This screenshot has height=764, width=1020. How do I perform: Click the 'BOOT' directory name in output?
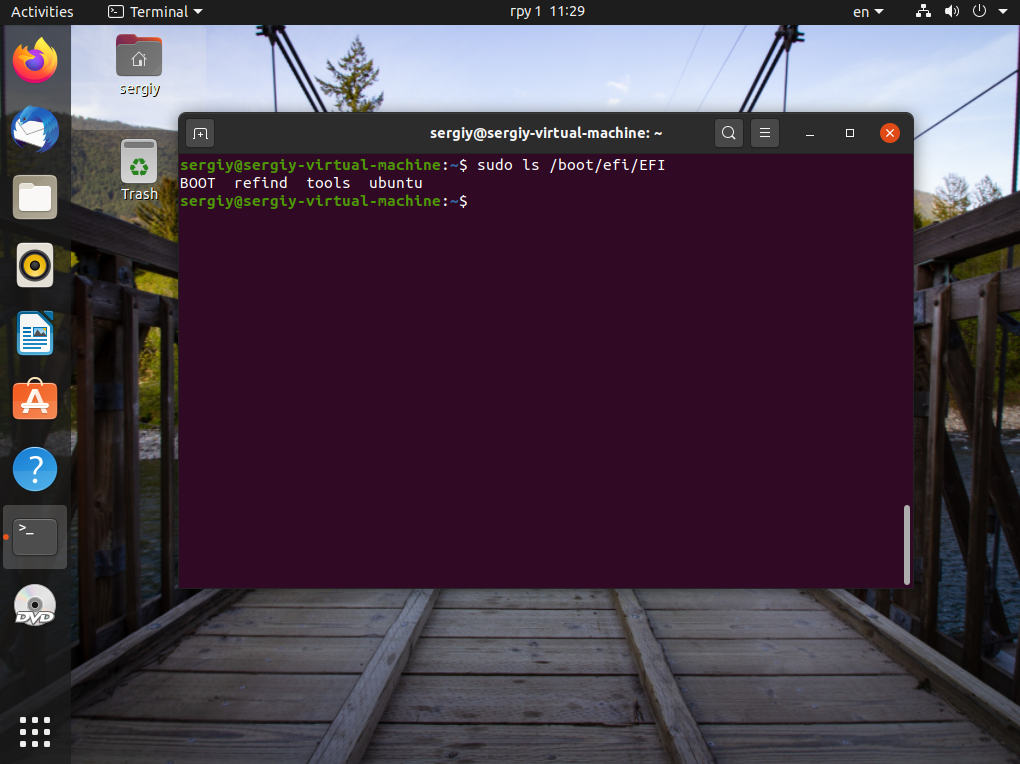point(198,184)
